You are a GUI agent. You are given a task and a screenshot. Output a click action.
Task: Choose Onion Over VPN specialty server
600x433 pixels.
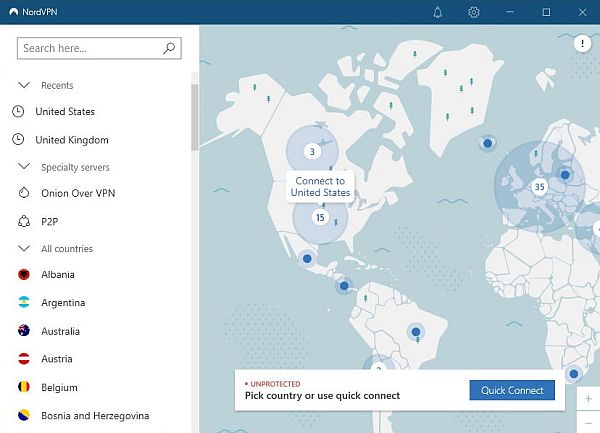click(x=78, y=193)
